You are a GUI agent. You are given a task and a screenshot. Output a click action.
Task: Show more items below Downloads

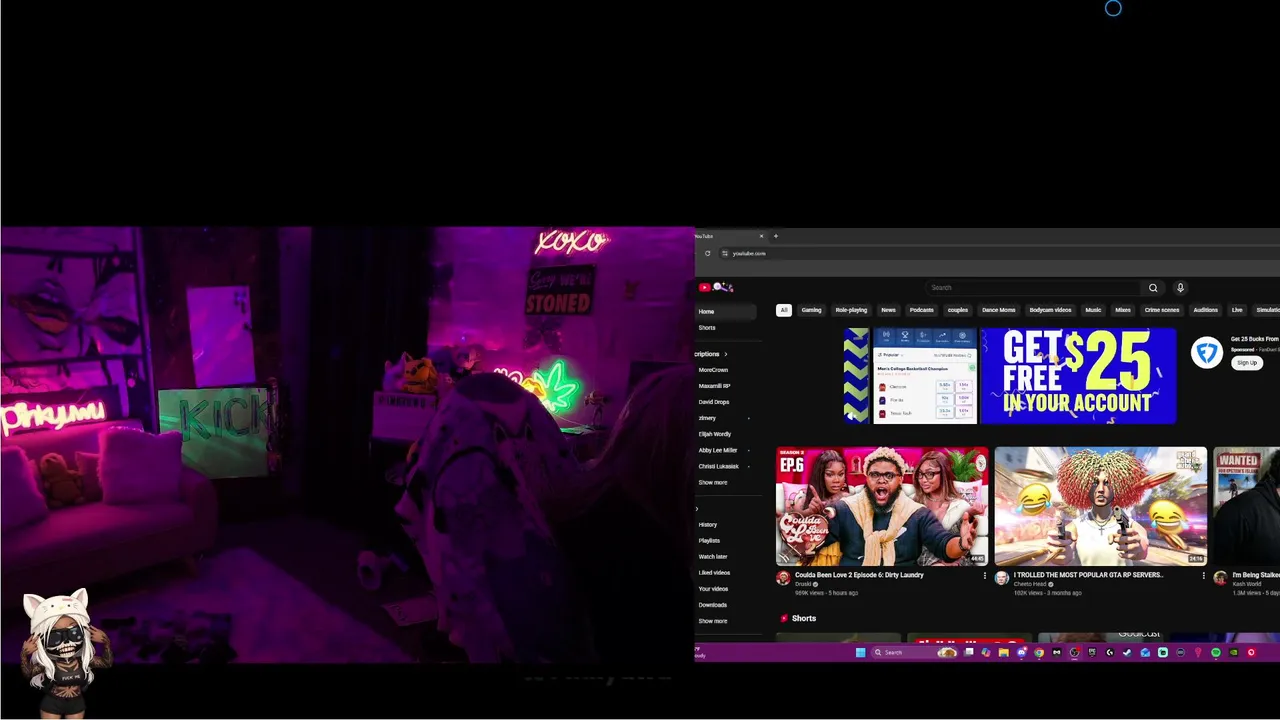point(713,621)
